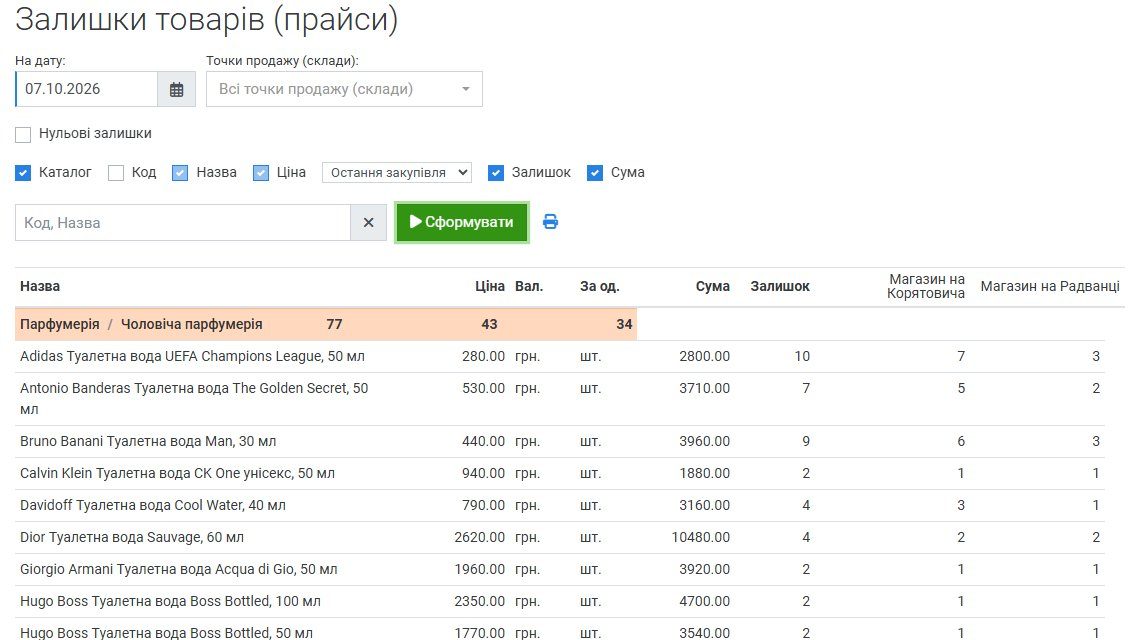Clear the search field with the X icon
This screenshot has width=1140, height=640.
tap(369, 223)
